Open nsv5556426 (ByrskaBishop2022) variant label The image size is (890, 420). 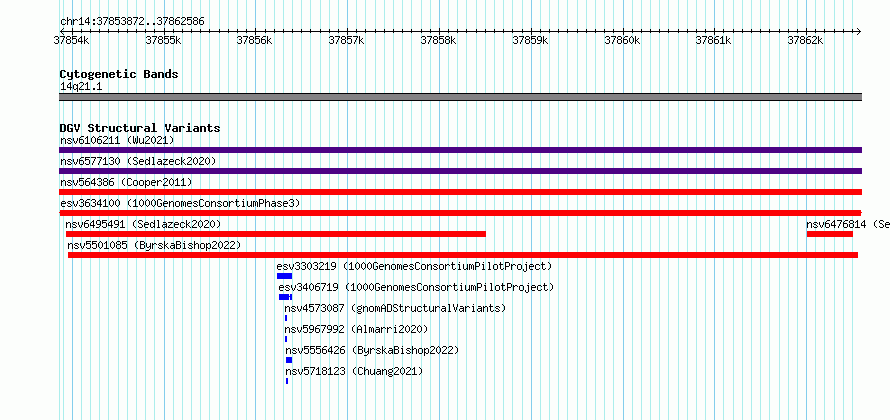coord(372,350)
